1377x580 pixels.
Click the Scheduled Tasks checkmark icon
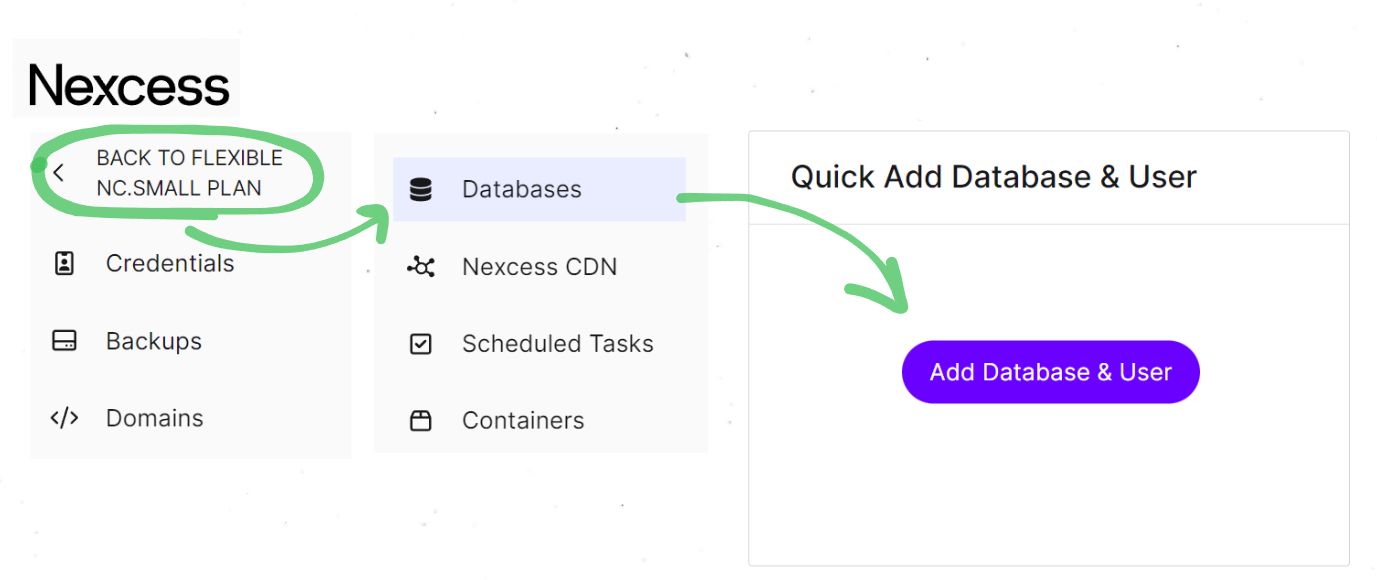point(420,344)
